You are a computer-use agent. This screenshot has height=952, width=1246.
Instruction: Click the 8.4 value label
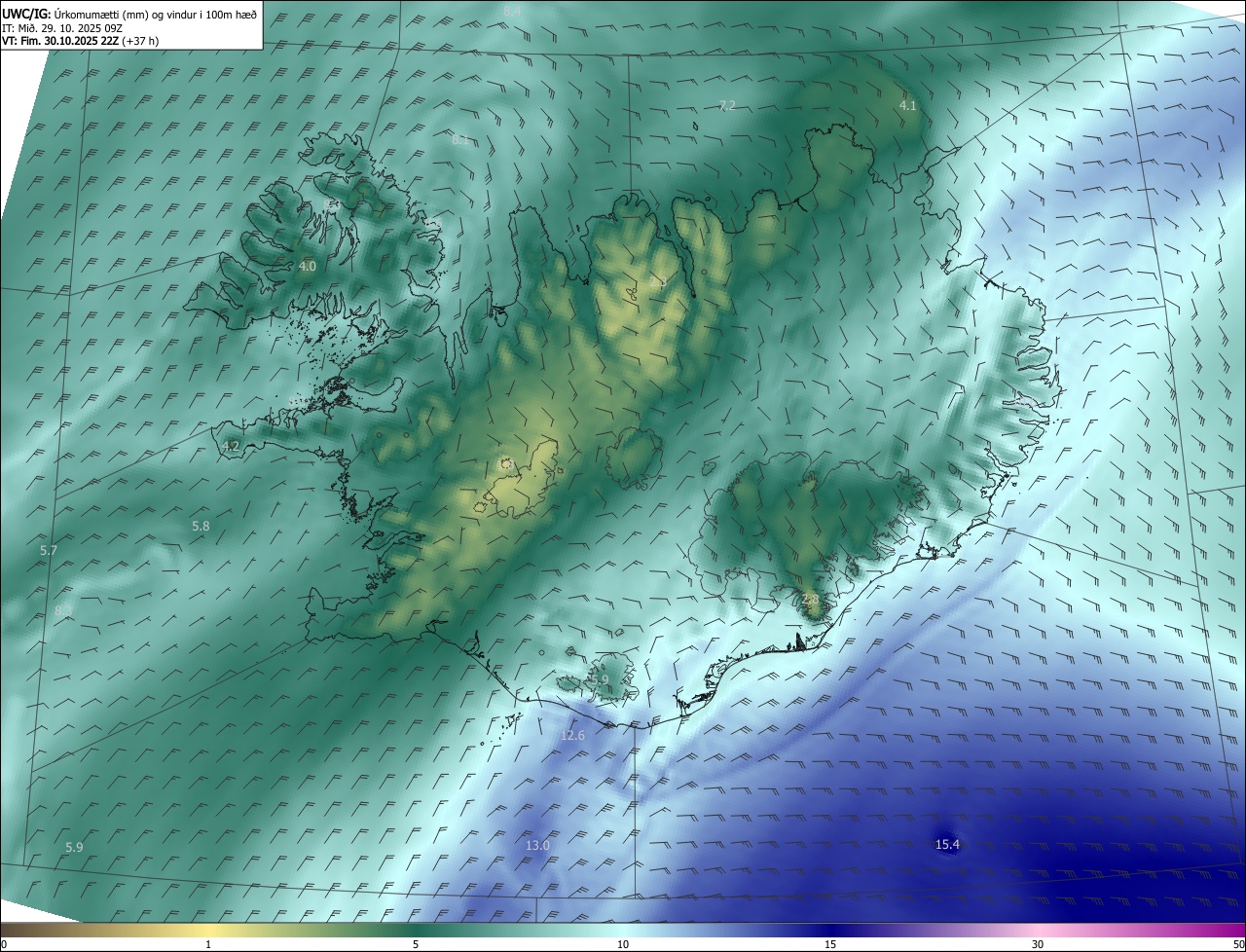512,10
